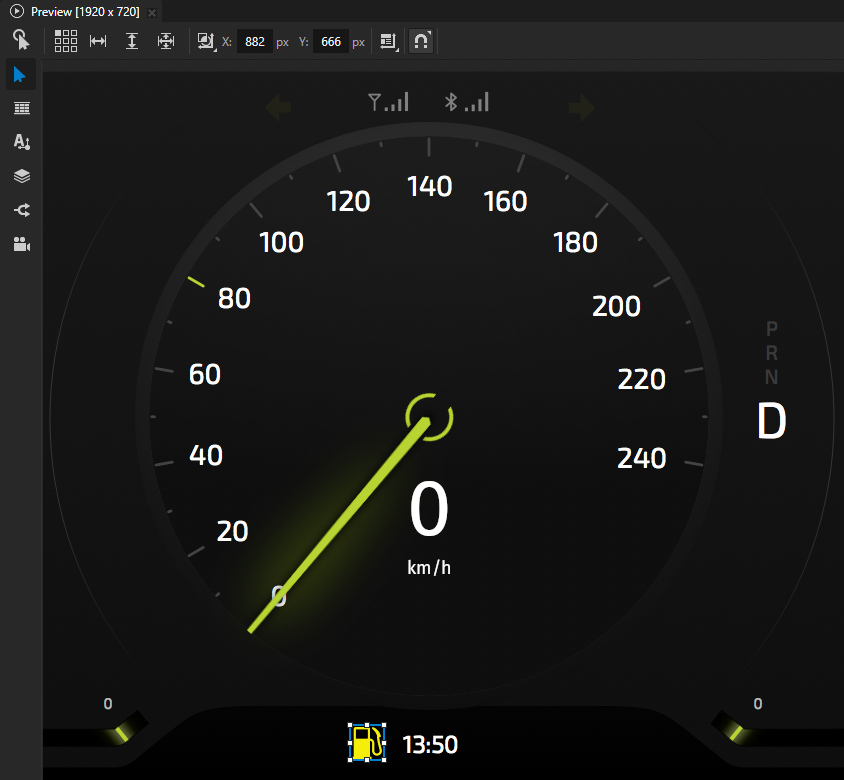This screenshot has width=844, height=780.
Task: Click the fit-to-height icon in toolbar
Action: [131, 41]
